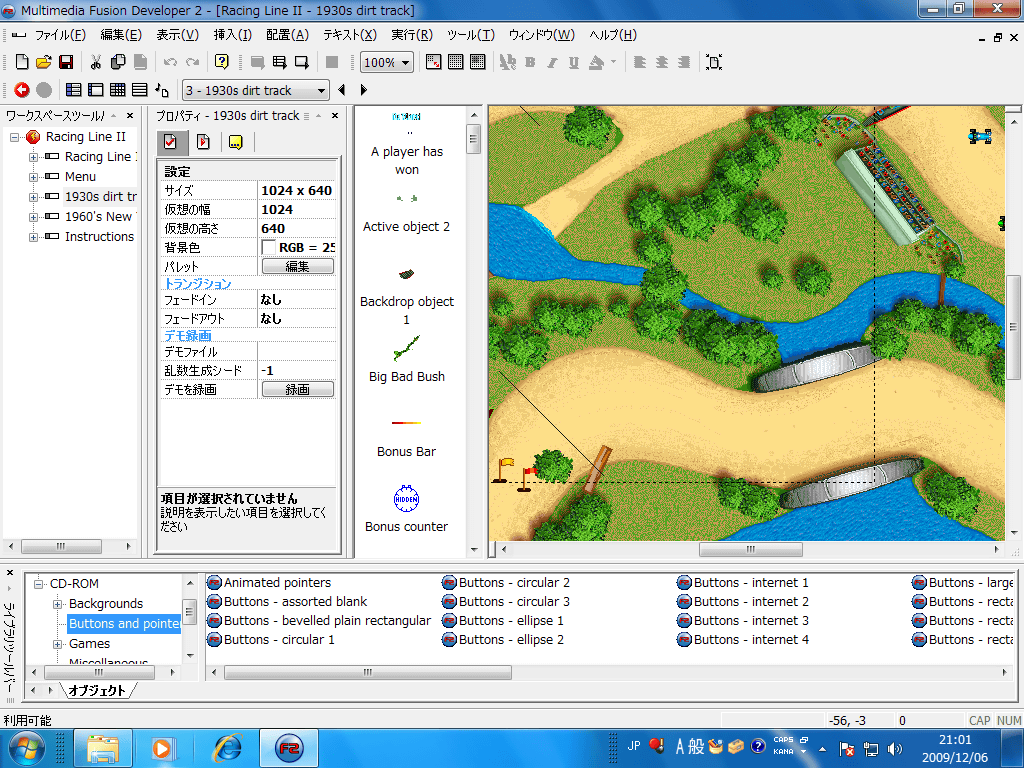This screenshot has height=768, width=1024.
Task: Open the Storyboard Editor toolbar icon
Action: point(74,90)
